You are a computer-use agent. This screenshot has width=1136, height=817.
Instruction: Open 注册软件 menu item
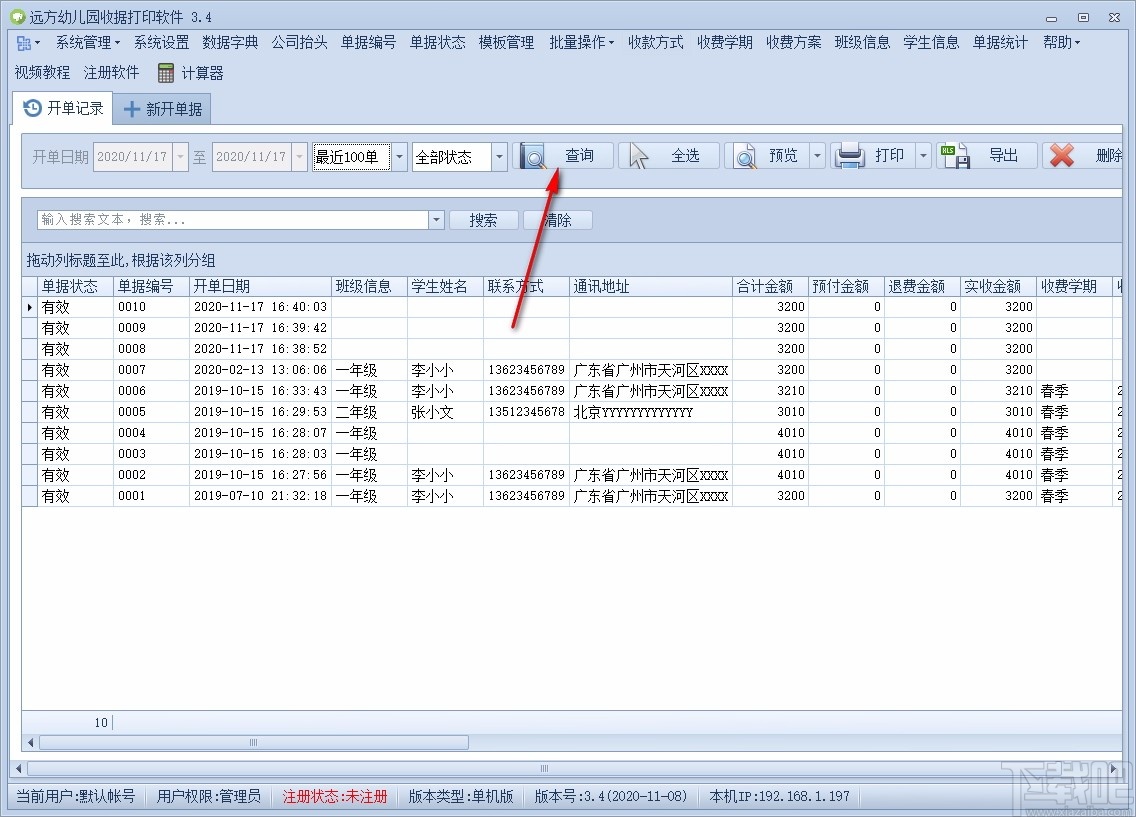(111, 72)
